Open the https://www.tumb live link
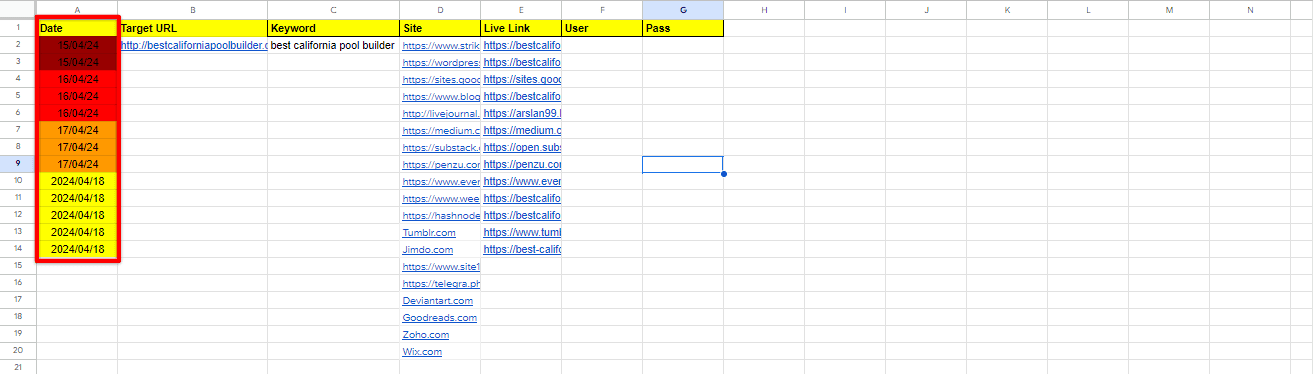The height and width of the screenshot is (374, 1313). tap(522, 233)
